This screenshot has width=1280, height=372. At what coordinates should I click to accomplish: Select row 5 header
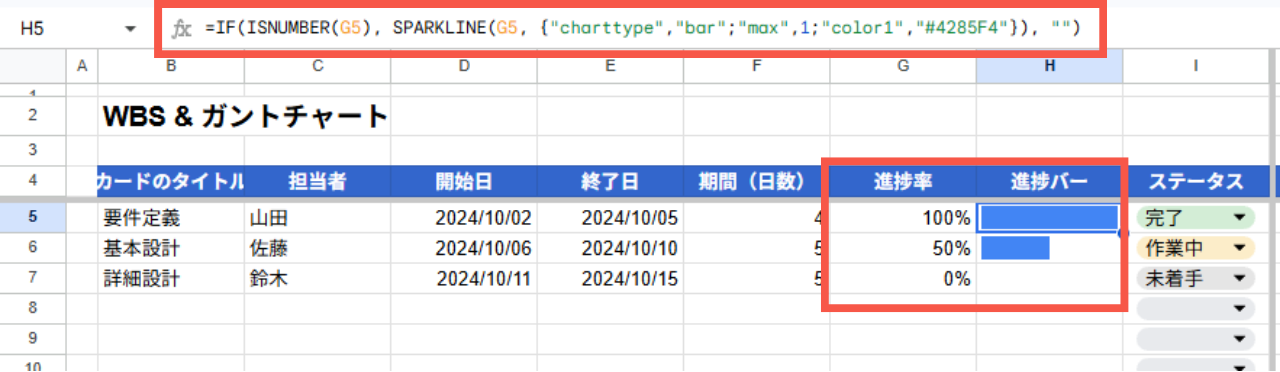(x=33, y=217)
